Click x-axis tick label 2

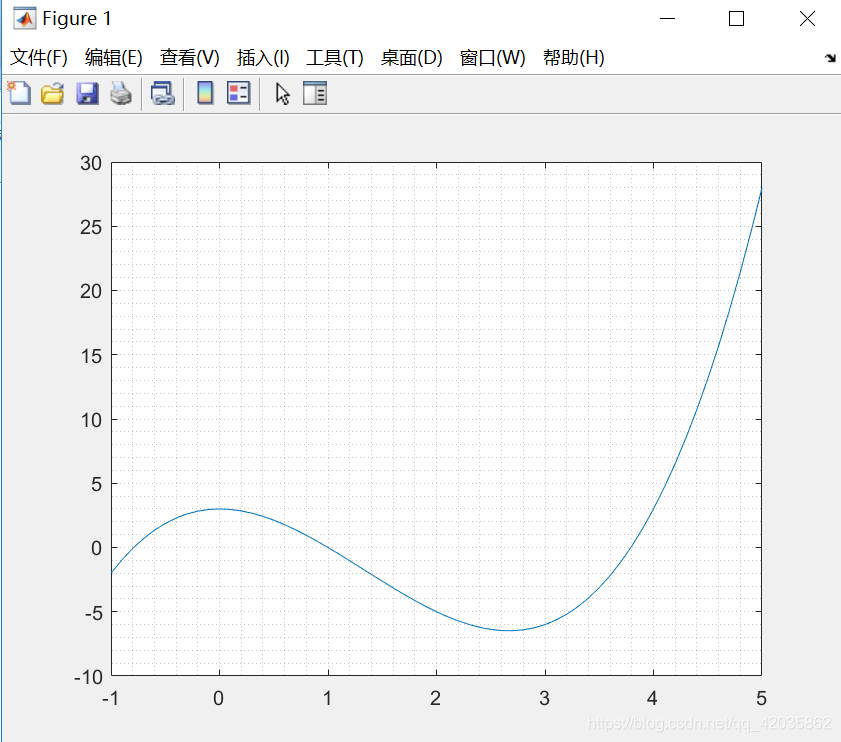click(436, 698)
